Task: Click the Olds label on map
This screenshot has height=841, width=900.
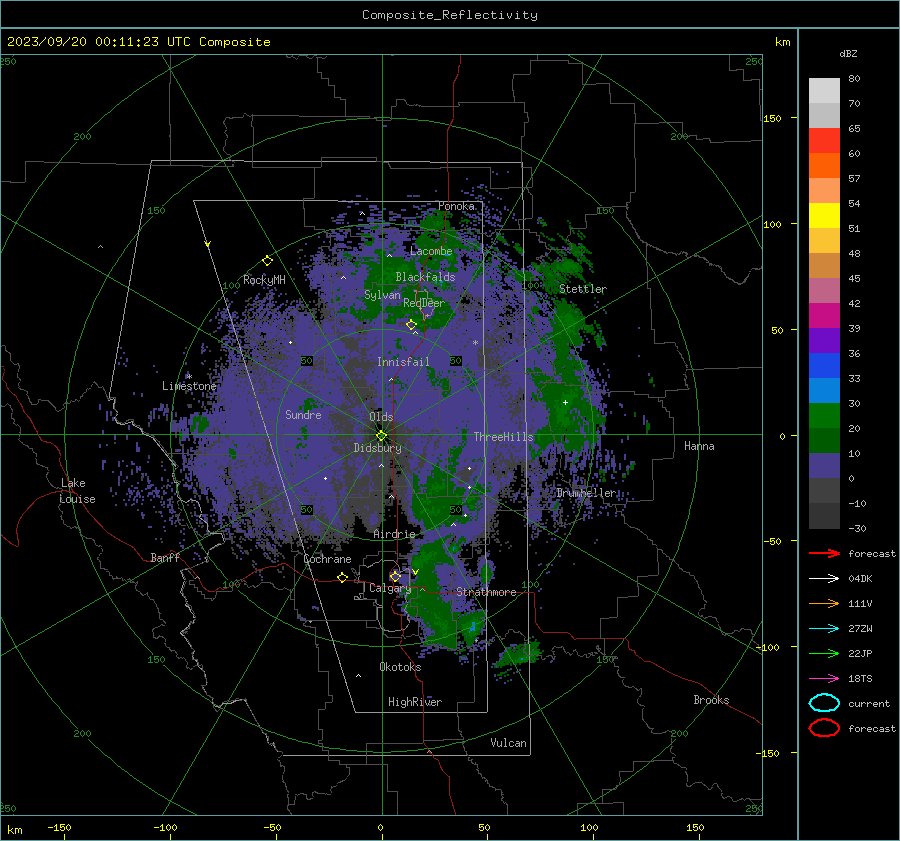Action: tap(381, 417)
